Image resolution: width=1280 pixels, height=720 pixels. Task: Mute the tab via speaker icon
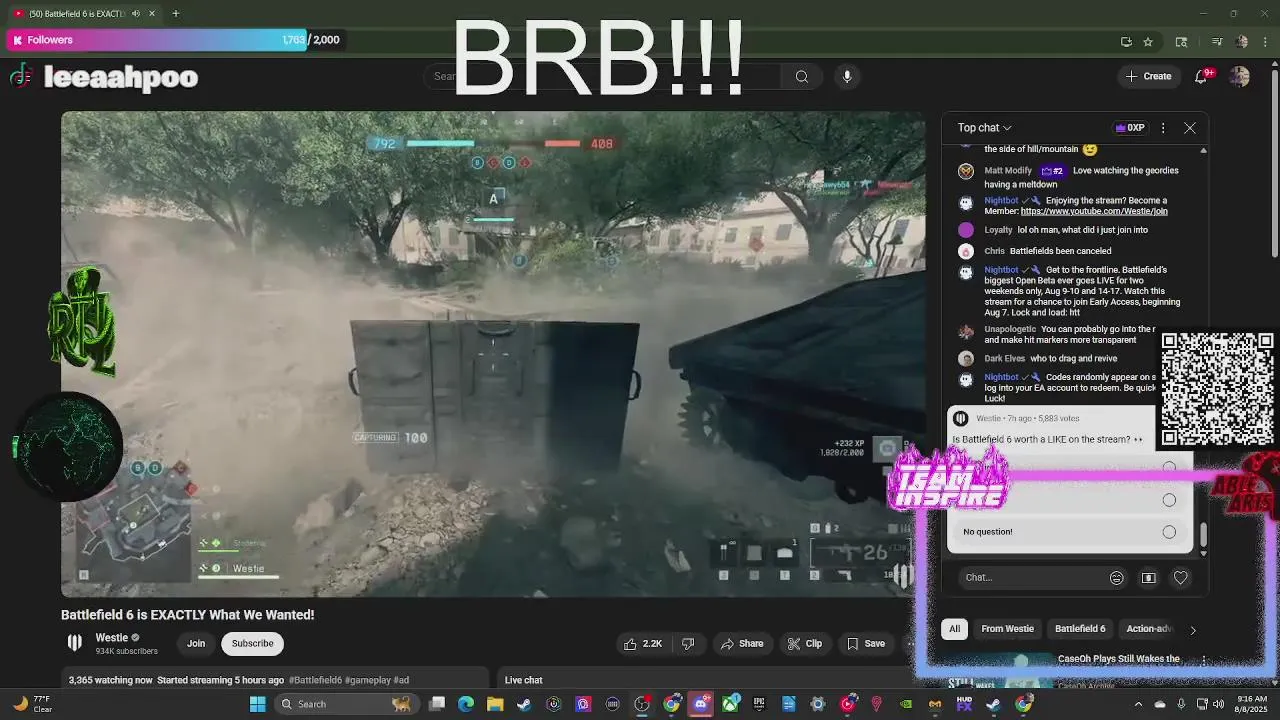point(136,14)
